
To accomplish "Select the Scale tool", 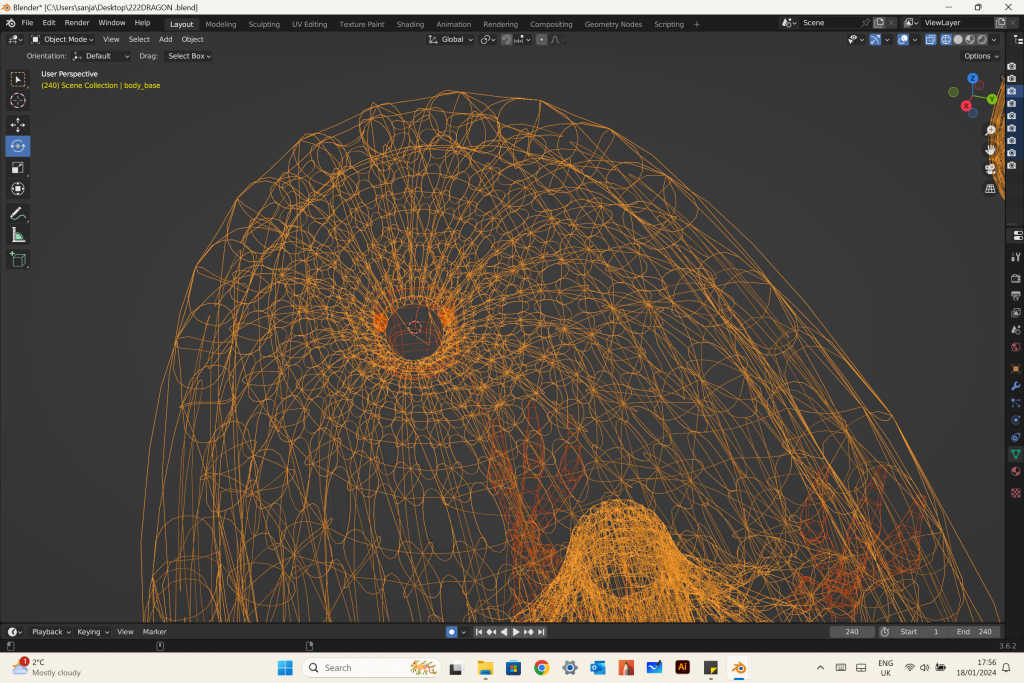I will coord(18,168).
